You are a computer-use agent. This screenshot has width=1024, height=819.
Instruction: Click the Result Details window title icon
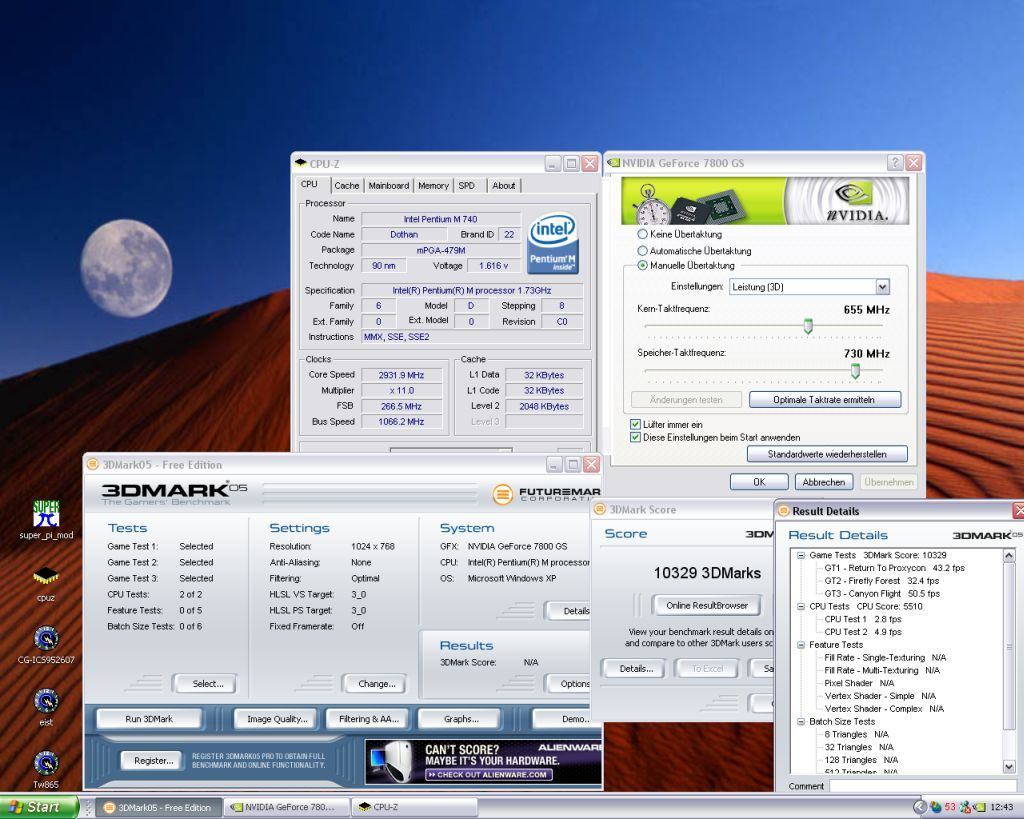(783, 511)
